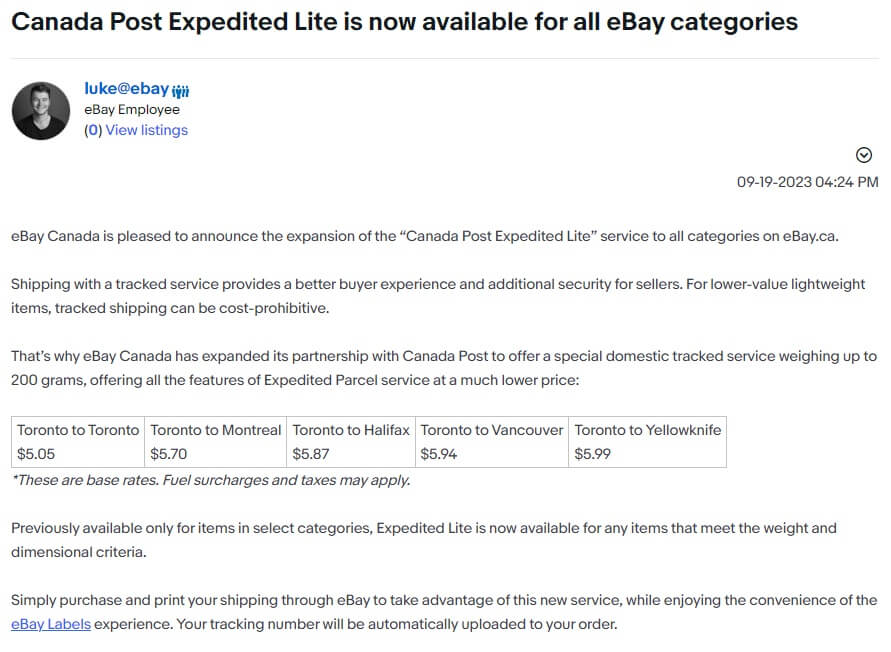Click the Canada Post Expedited Lite post title
The width and height of the screenshot is (891, 652).
pyautogui.click(x=404, y=22)
